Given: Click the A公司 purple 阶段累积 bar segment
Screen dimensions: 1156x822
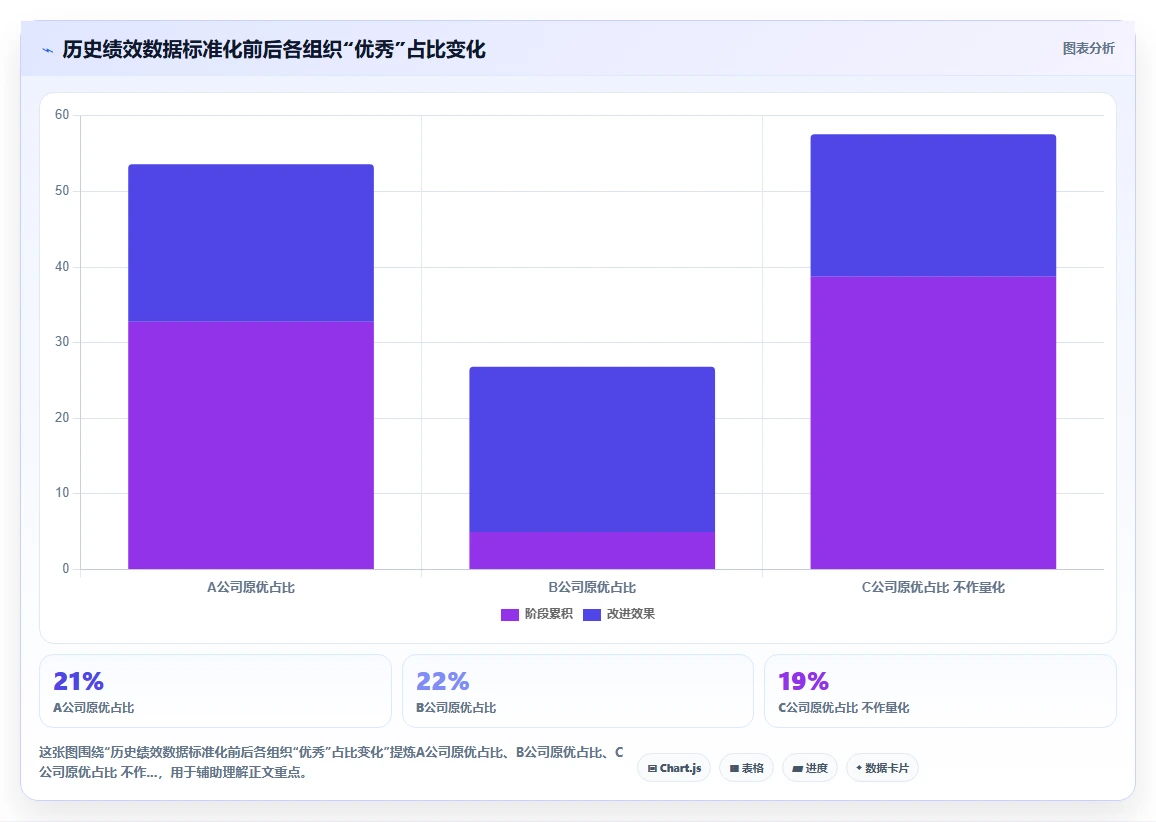Looking at the screenshot, I should pyautogui.click(x=251, y=445).
